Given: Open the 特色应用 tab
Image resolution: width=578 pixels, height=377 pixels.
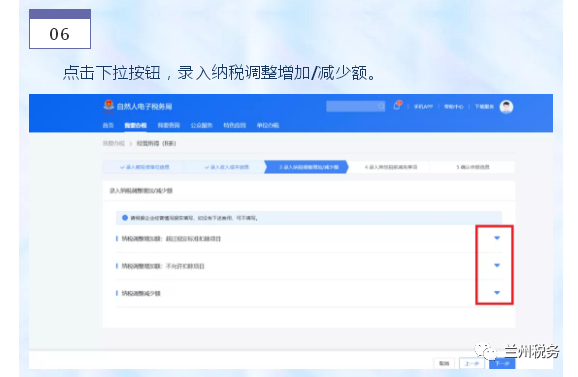Looking at the screenshot, I should pyautogui.click(x=234, y=125).
